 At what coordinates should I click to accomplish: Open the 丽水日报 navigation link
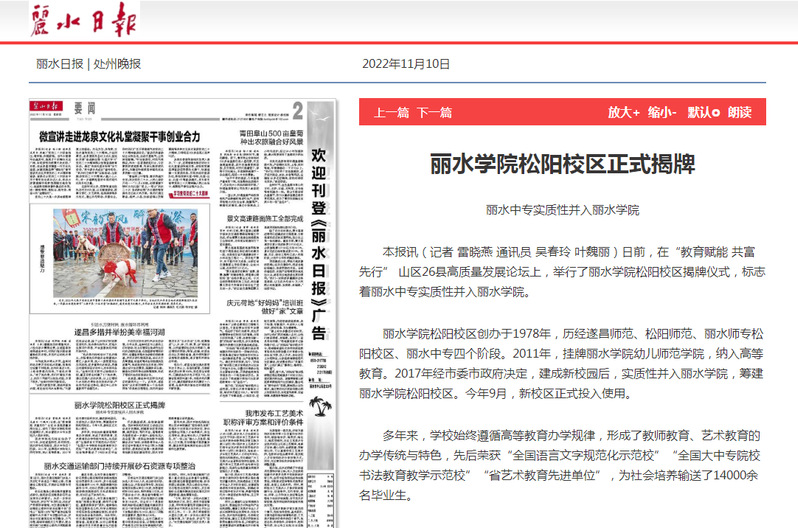[x=59, y=64]
